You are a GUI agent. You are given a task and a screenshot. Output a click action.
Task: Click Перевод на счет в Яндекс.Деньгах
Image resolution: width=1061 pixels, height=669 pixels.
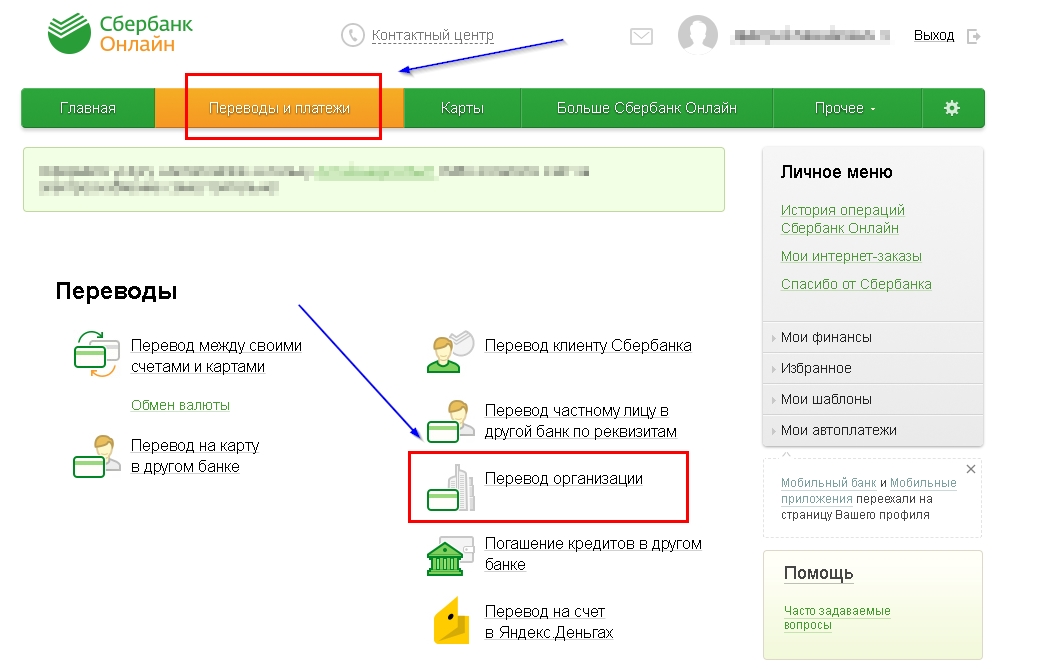click(x=549, y=622)
